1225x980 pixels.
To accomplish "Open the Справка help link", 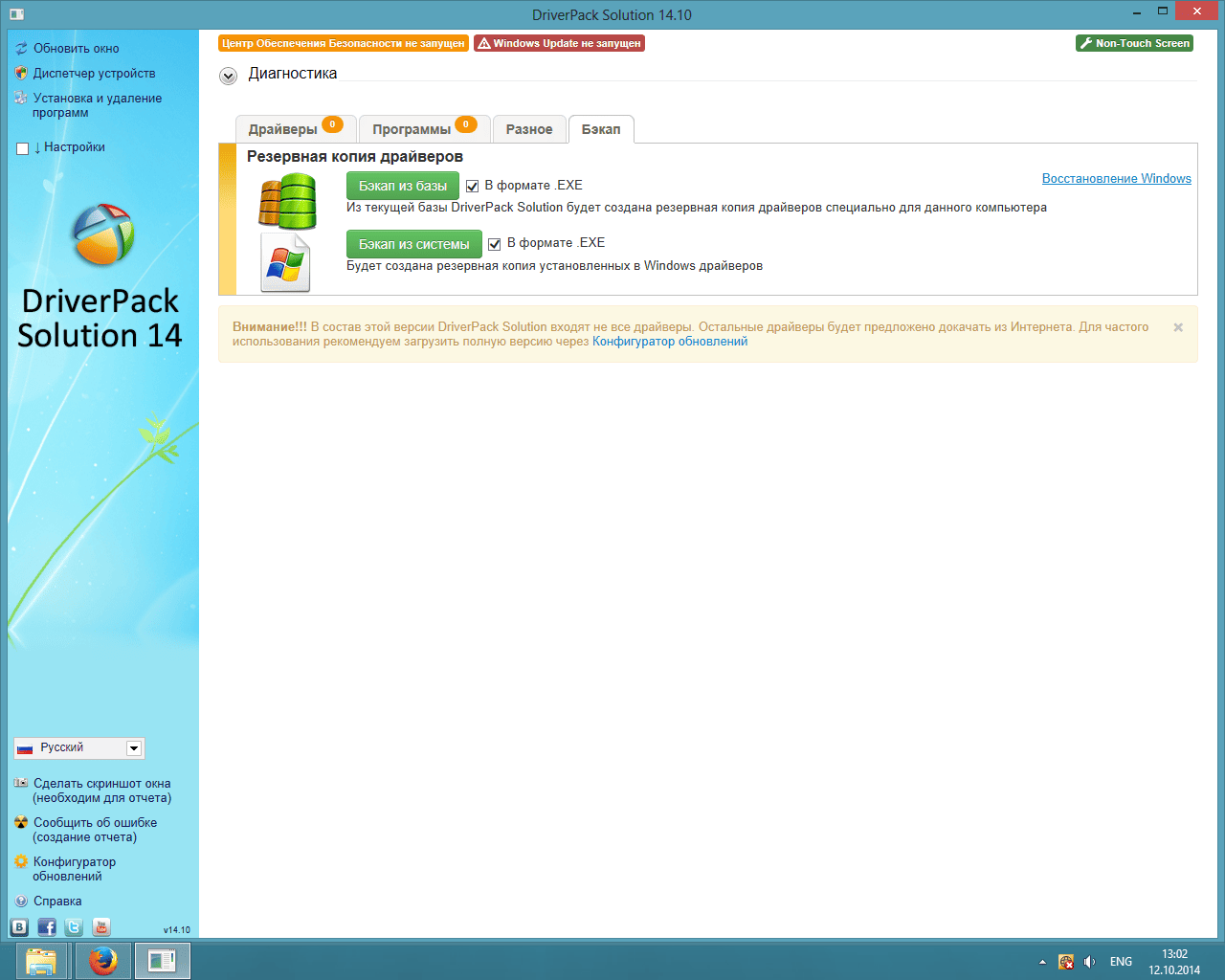I will pyautogui.click(x=57, y=901).
